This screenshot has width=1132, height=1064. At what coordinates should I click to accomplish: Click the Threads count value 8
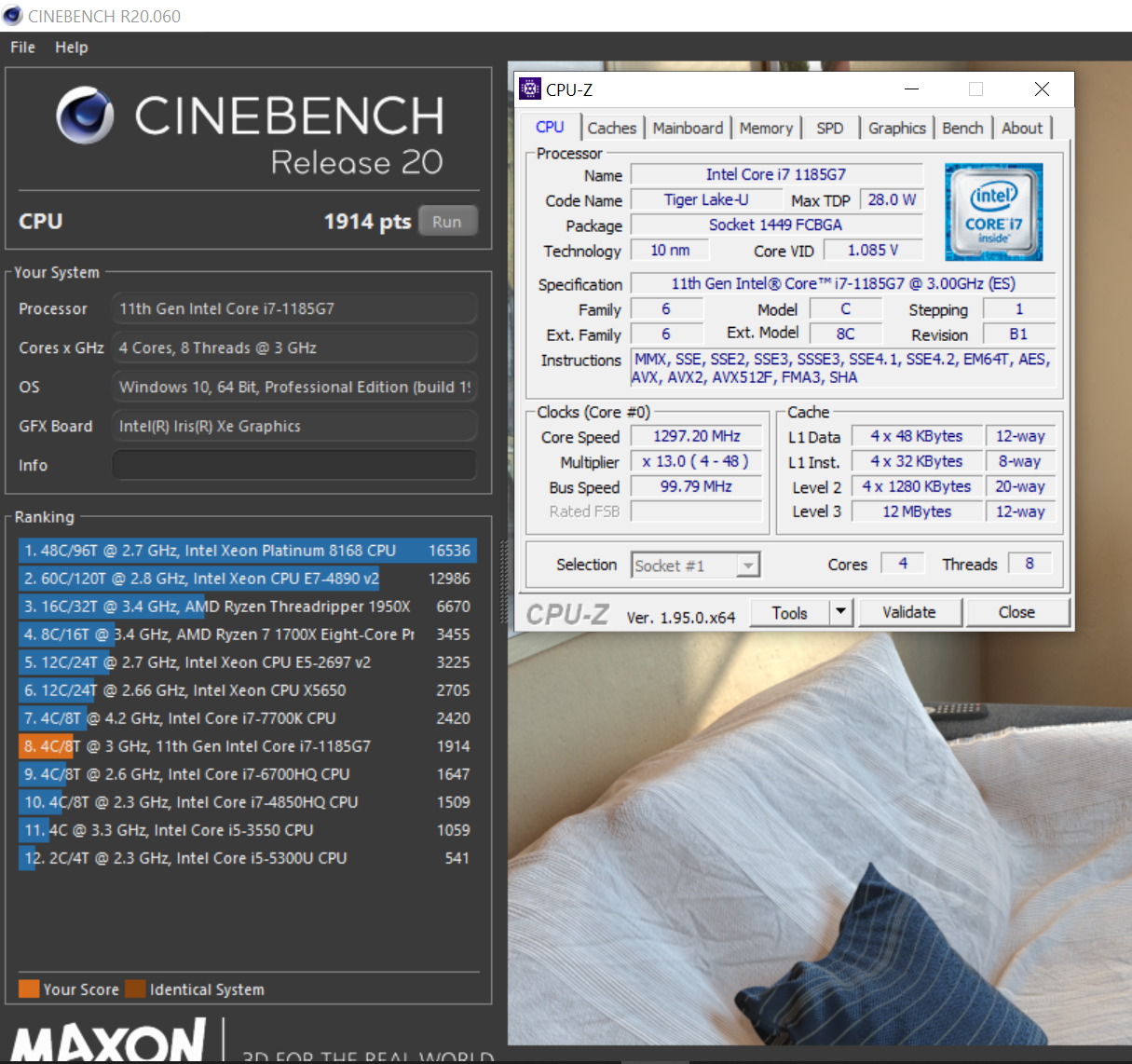pos(1030,564)
